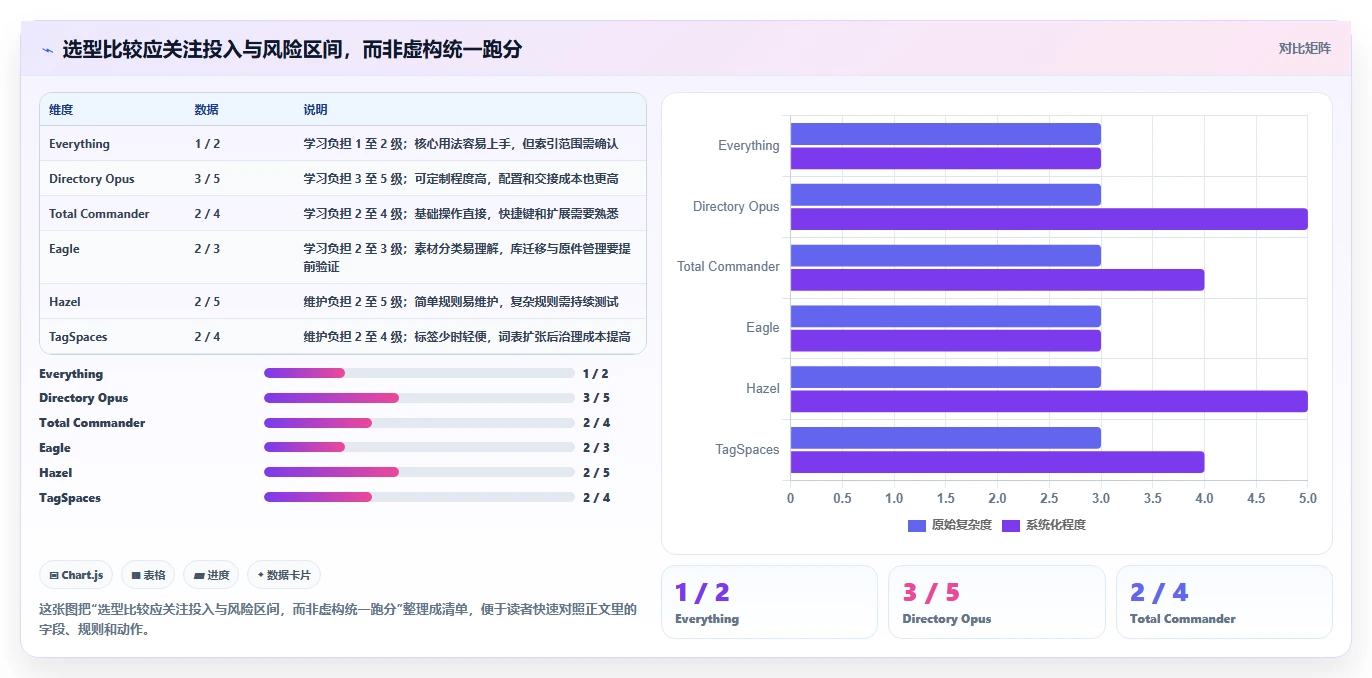Image resolution: width=1372 pixels, height=678 pixels.
Task: Click the Hazel progress bar
Action: click(419, 472)
